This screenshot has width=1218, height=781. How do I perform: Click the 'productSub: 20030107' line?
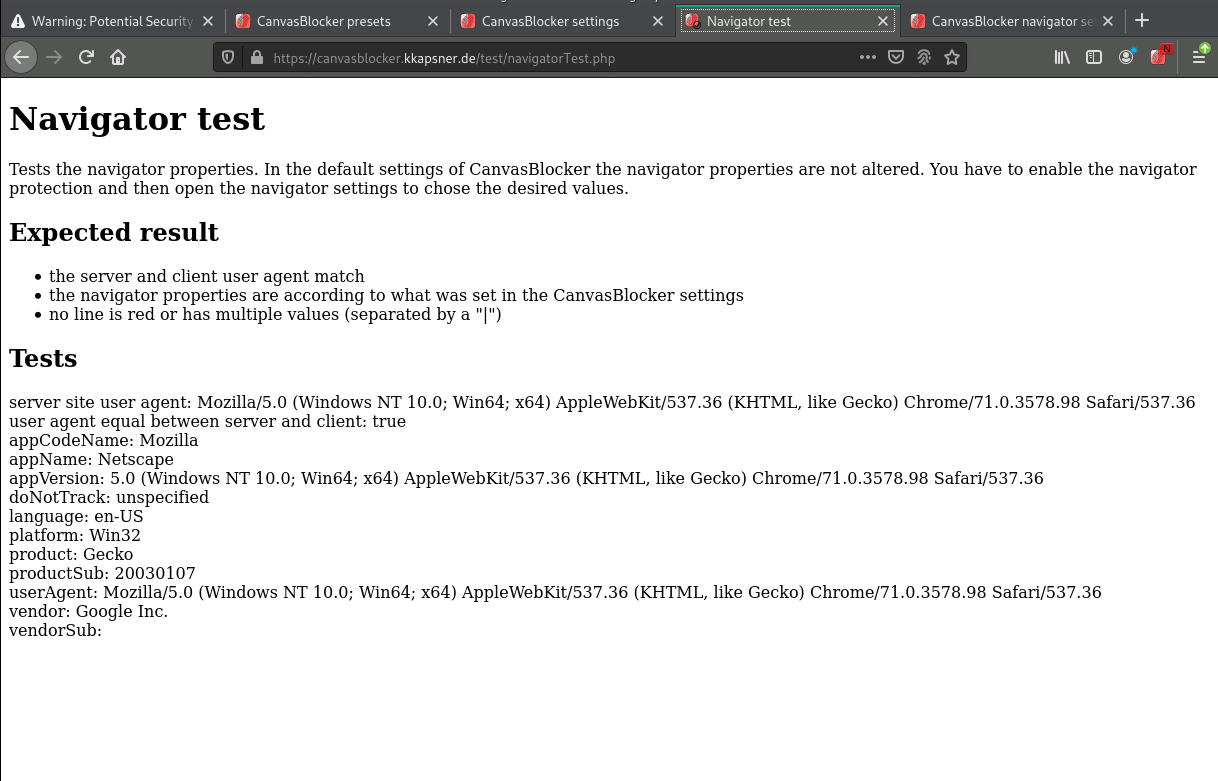coord(102,573)
